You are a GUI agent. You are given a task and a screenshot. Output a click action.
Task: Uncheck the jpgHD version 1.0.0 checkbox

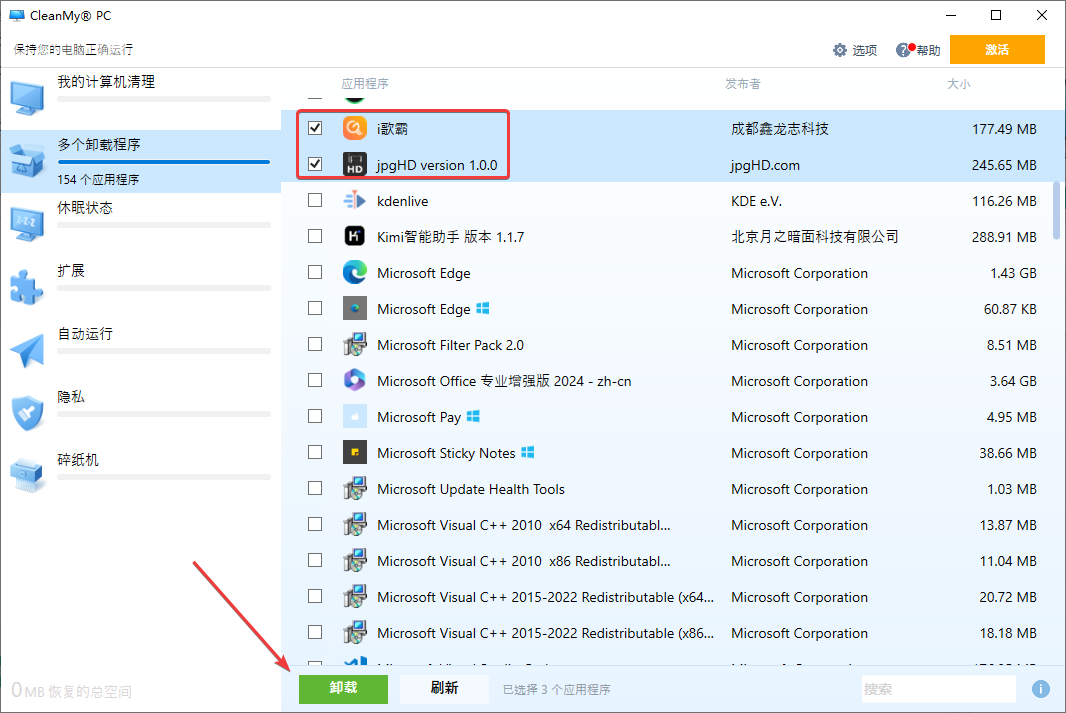[x=315, y=164]
